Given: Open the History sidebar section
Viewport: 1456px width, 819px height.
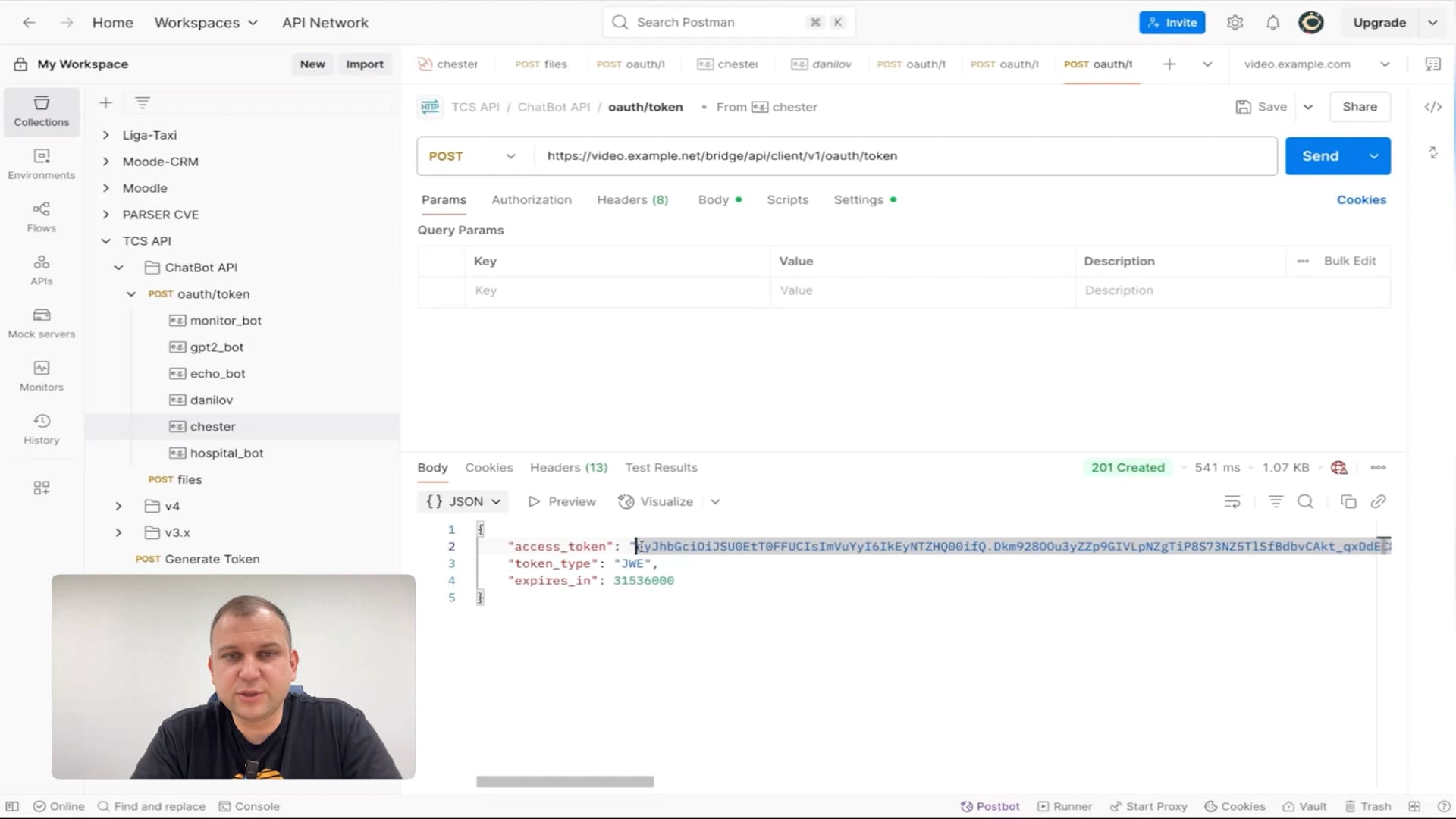Looking at the screenshot, I should pyautogui.click(x=41, y=429).
